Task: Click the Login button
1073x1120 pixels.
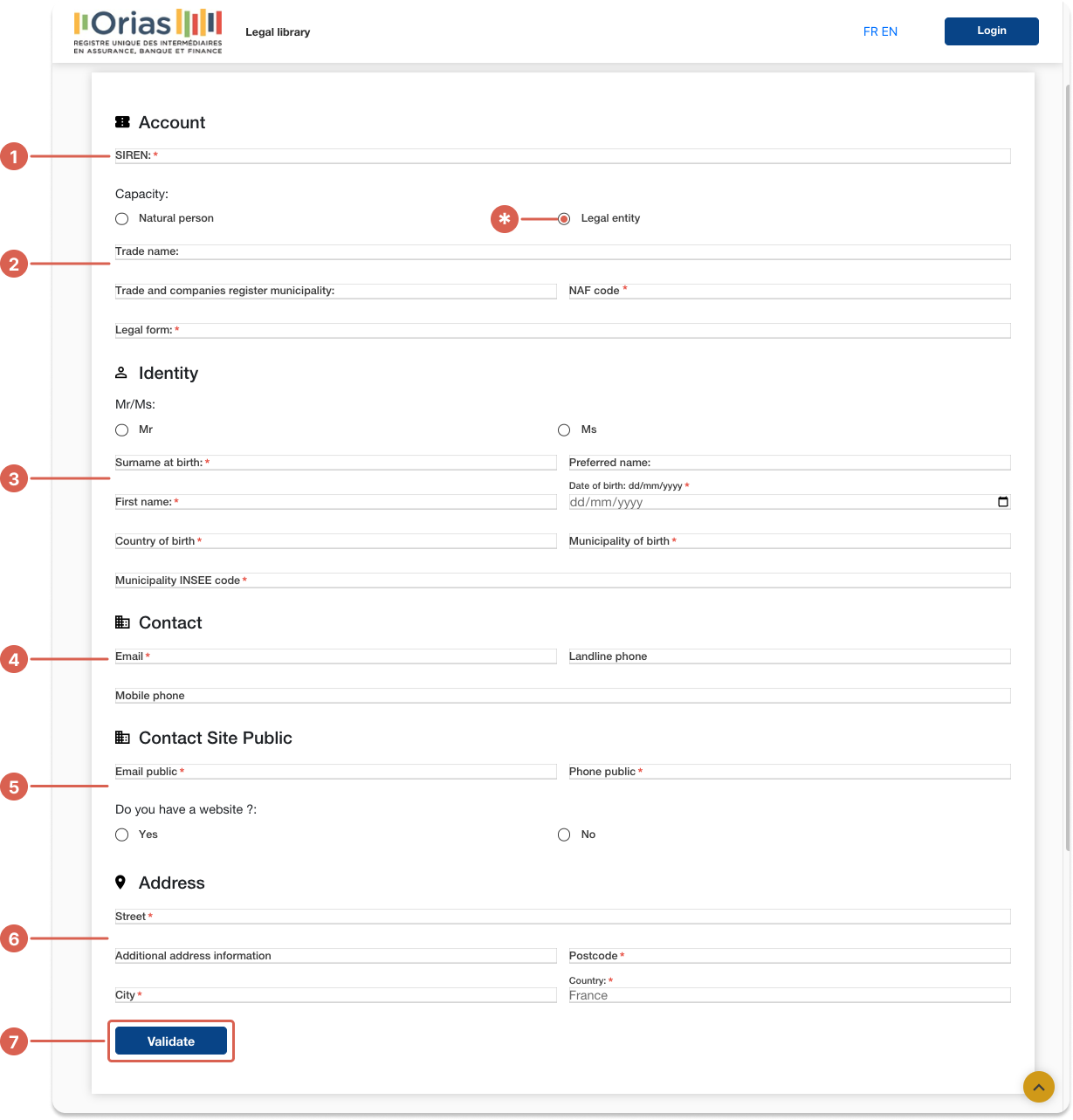Action: [x=991, y=31]
